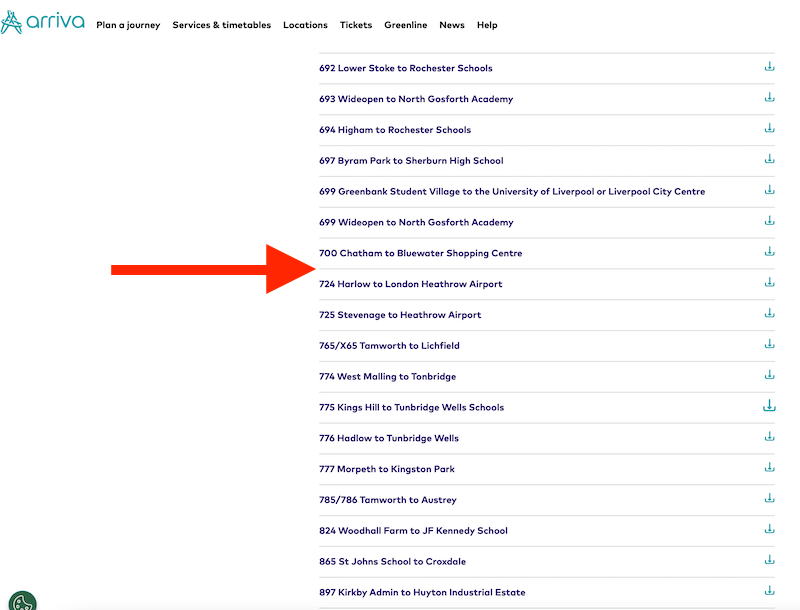Click the Arriva logo
The height and width of the screenshot is (610, 800).
[43, 21]
